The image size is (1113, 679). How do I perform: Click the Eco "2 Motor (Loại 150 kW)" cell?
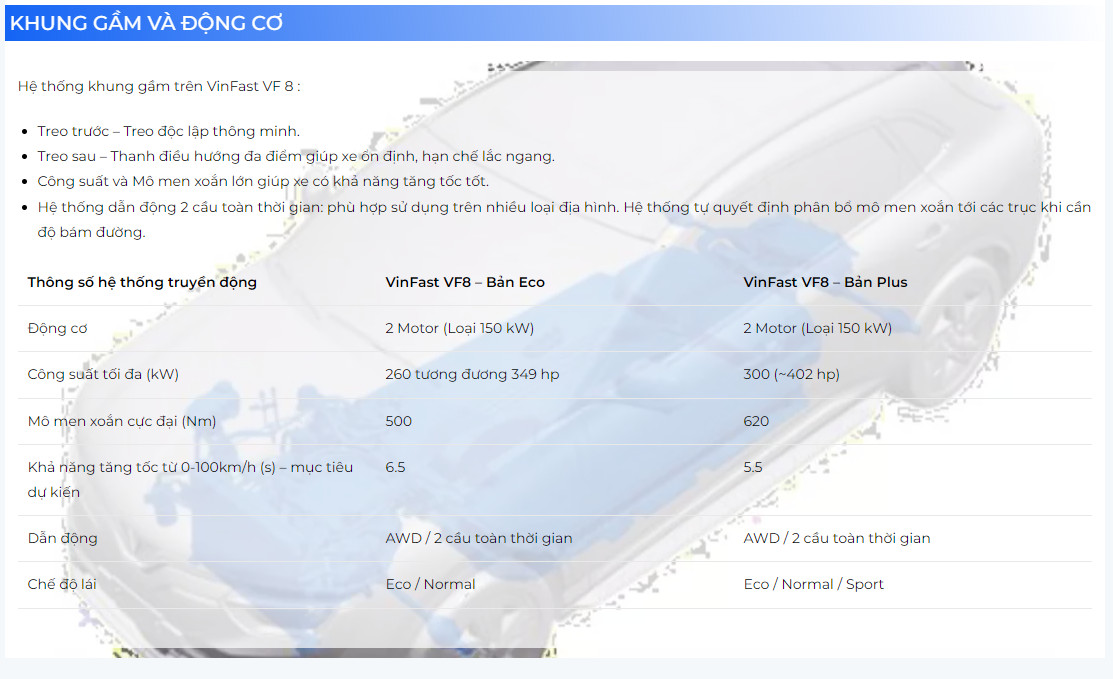[459, 328]
